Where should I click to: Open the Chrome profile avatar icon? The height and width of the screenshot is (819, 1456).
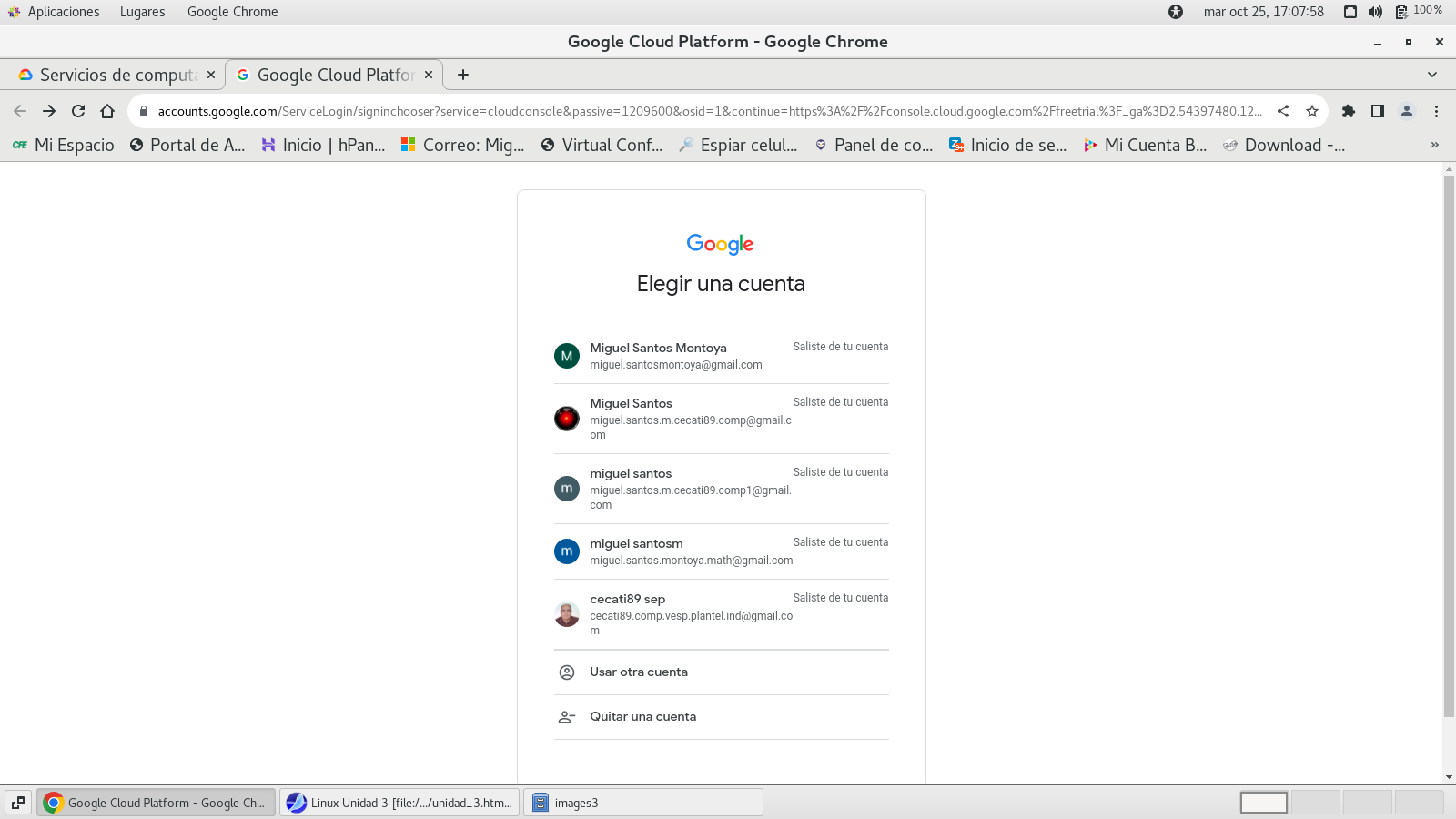[x=1406, y=111]
